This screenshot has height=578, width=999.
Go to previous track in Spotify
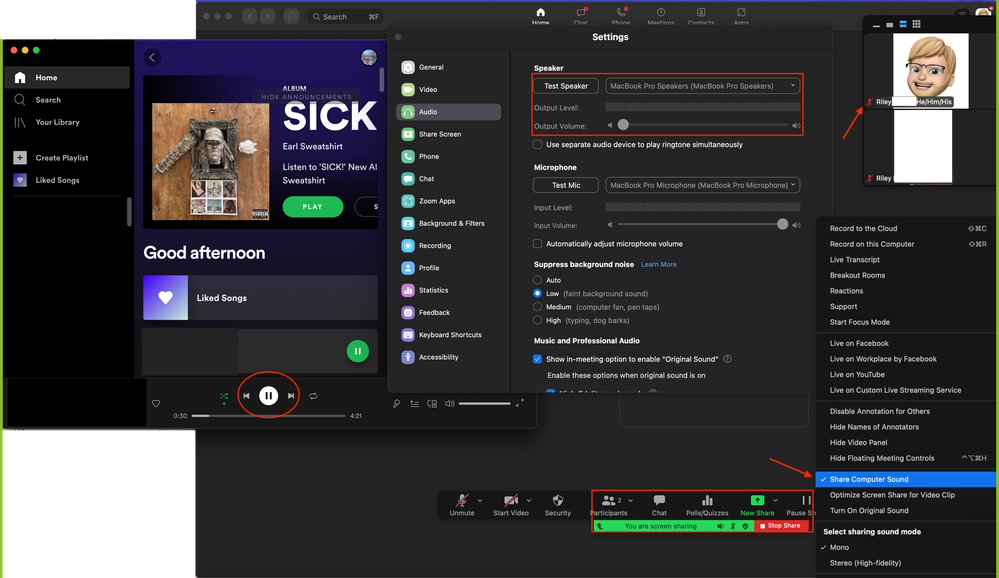(246, 396)
